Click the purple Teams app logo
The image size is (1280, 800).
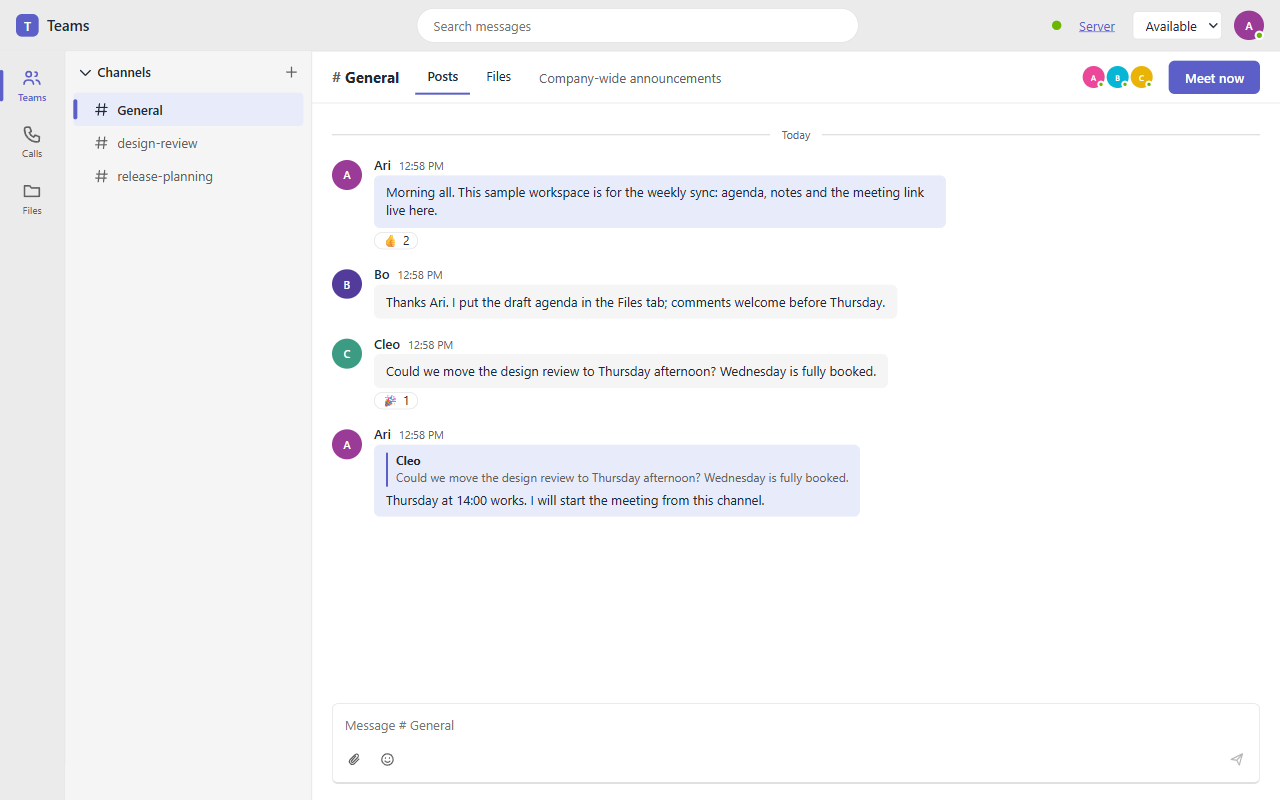tap(27, 26)
